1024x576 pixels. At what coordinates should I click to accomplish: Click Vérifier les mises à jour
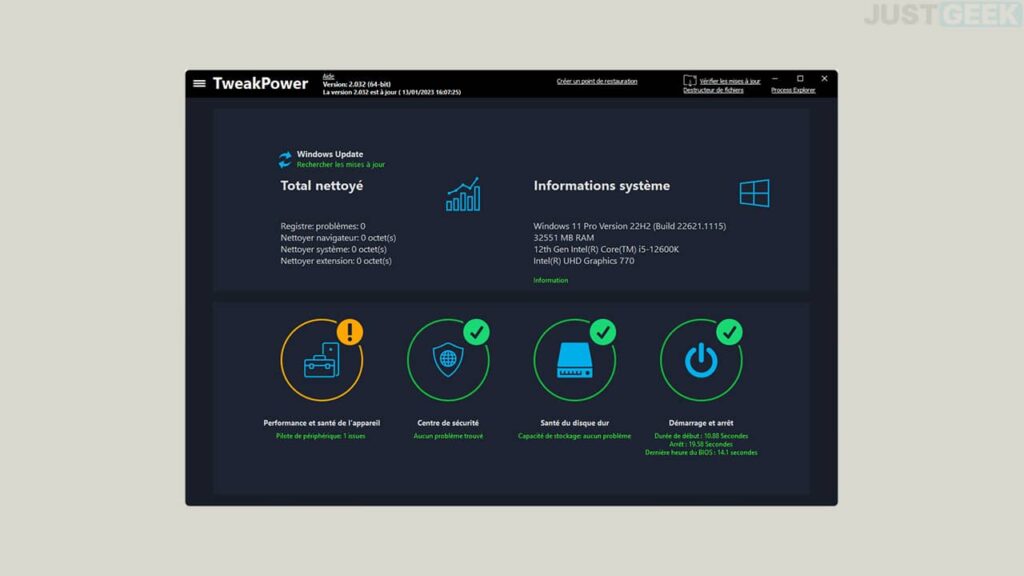click(x=730, y=82)
